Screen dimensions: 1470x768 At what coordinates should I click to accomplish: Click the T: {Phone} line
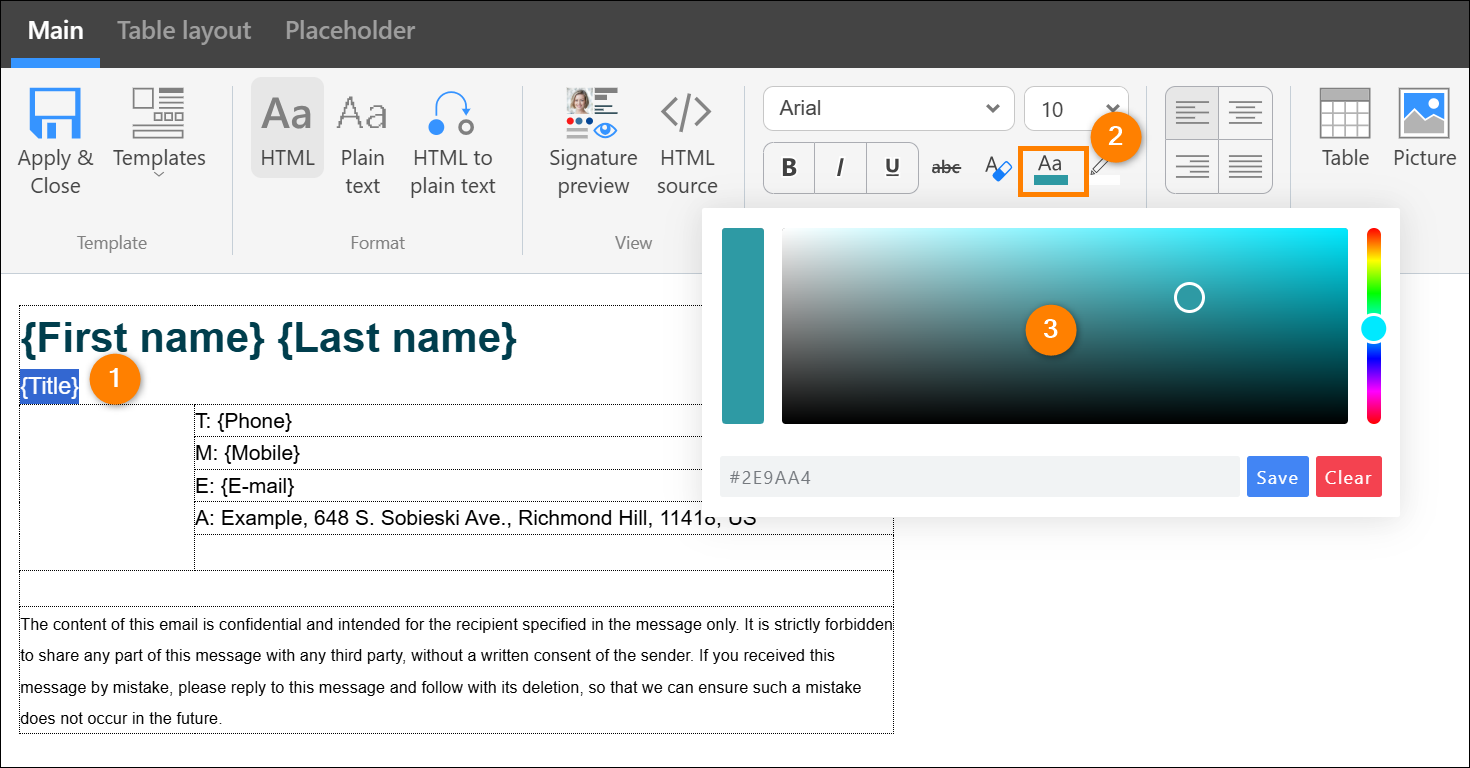244,421
